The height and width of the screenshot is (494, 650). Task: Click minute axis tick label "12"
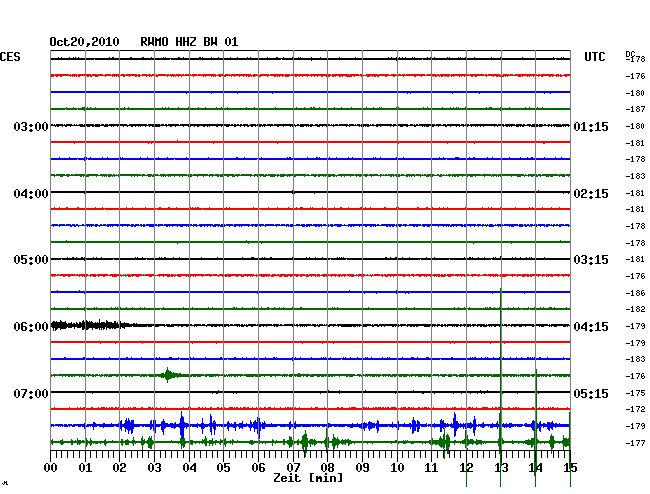tap(466, 468)
